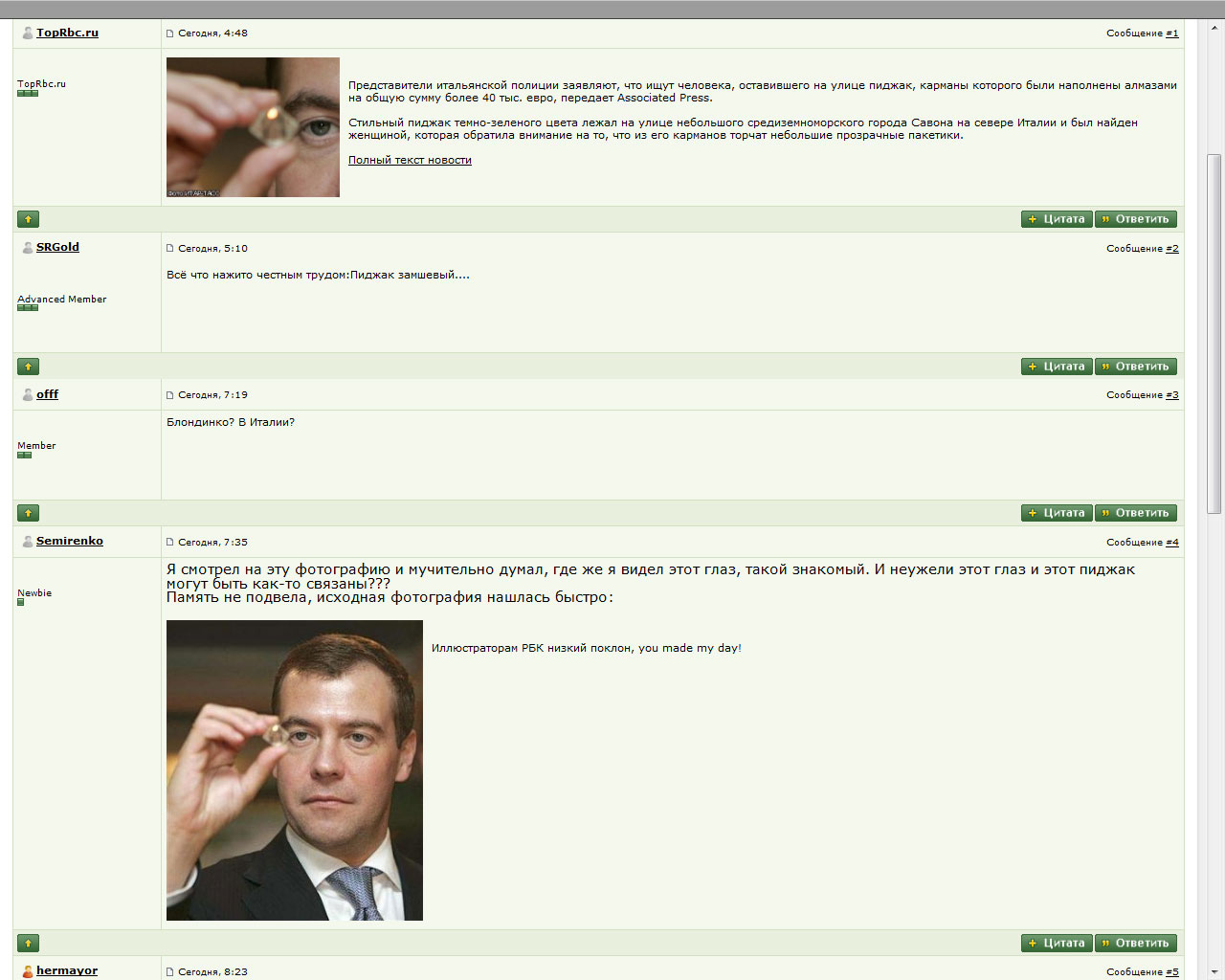Open permalink for message #5

pos(1172,972)
